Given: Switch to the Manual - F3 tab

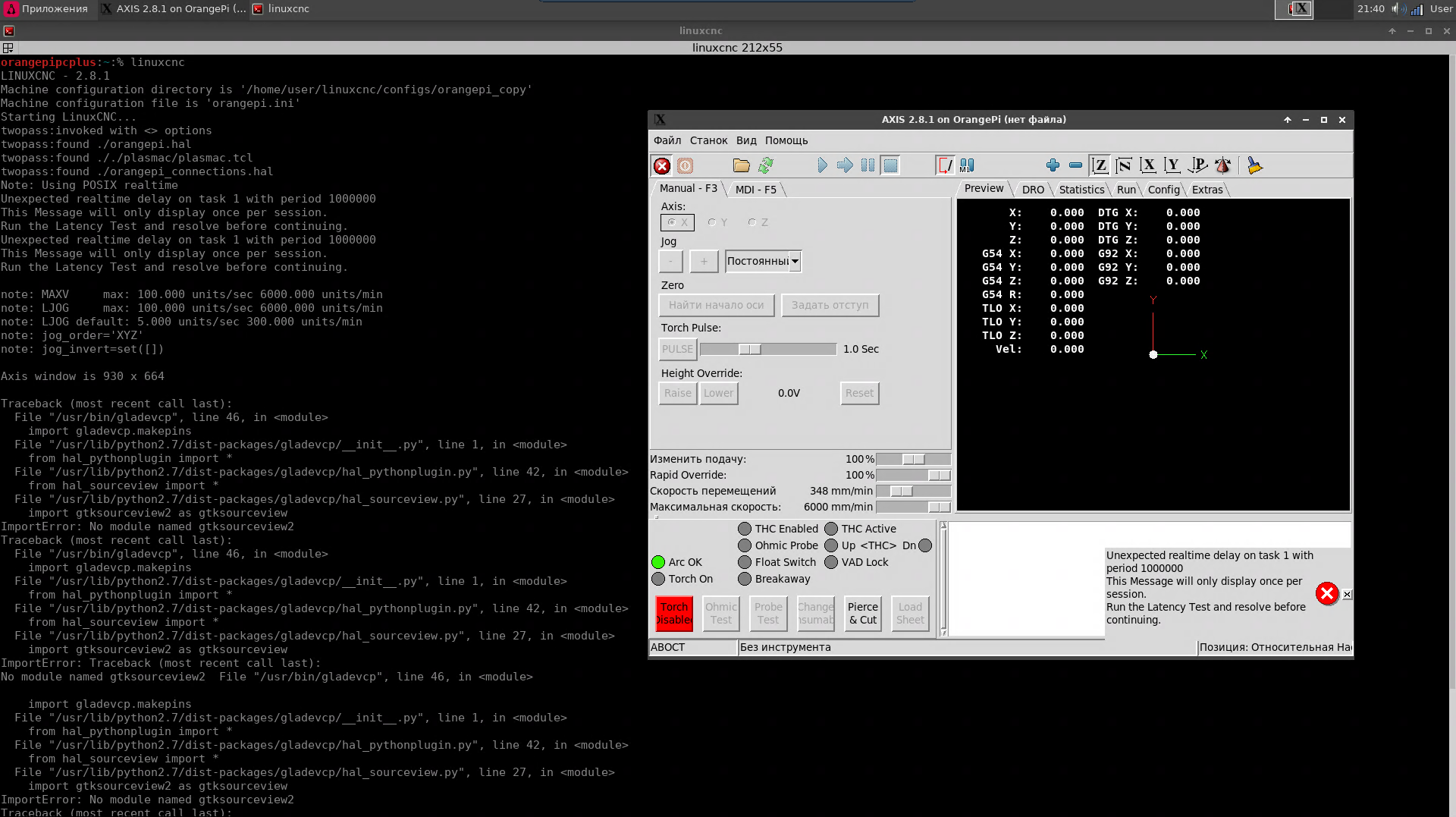Looking at the screenshot, I should 688,188.
